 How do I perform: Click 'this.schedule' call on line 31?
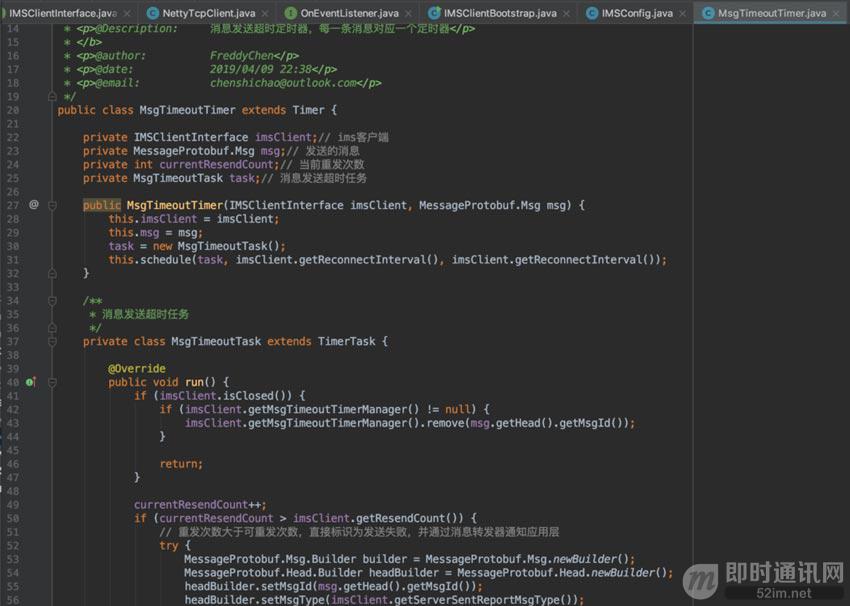pyautogui.click(x=150, y=260)
